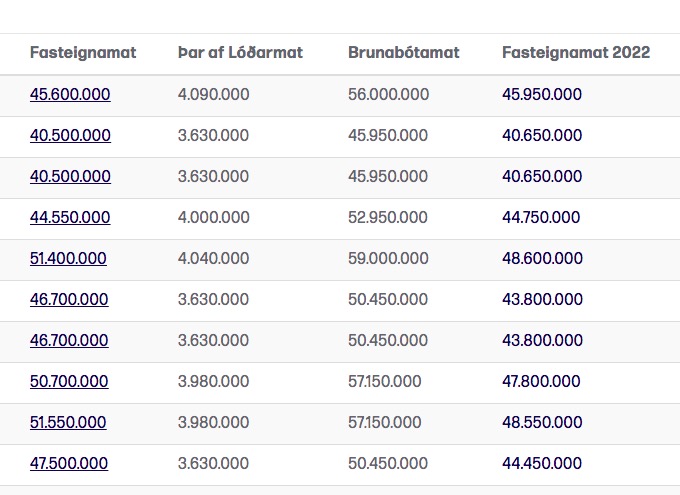This screenshot has height=495, width=680.
Task: Select the 4.090.000 Lóðarmat cell
Action: (213, 94)
